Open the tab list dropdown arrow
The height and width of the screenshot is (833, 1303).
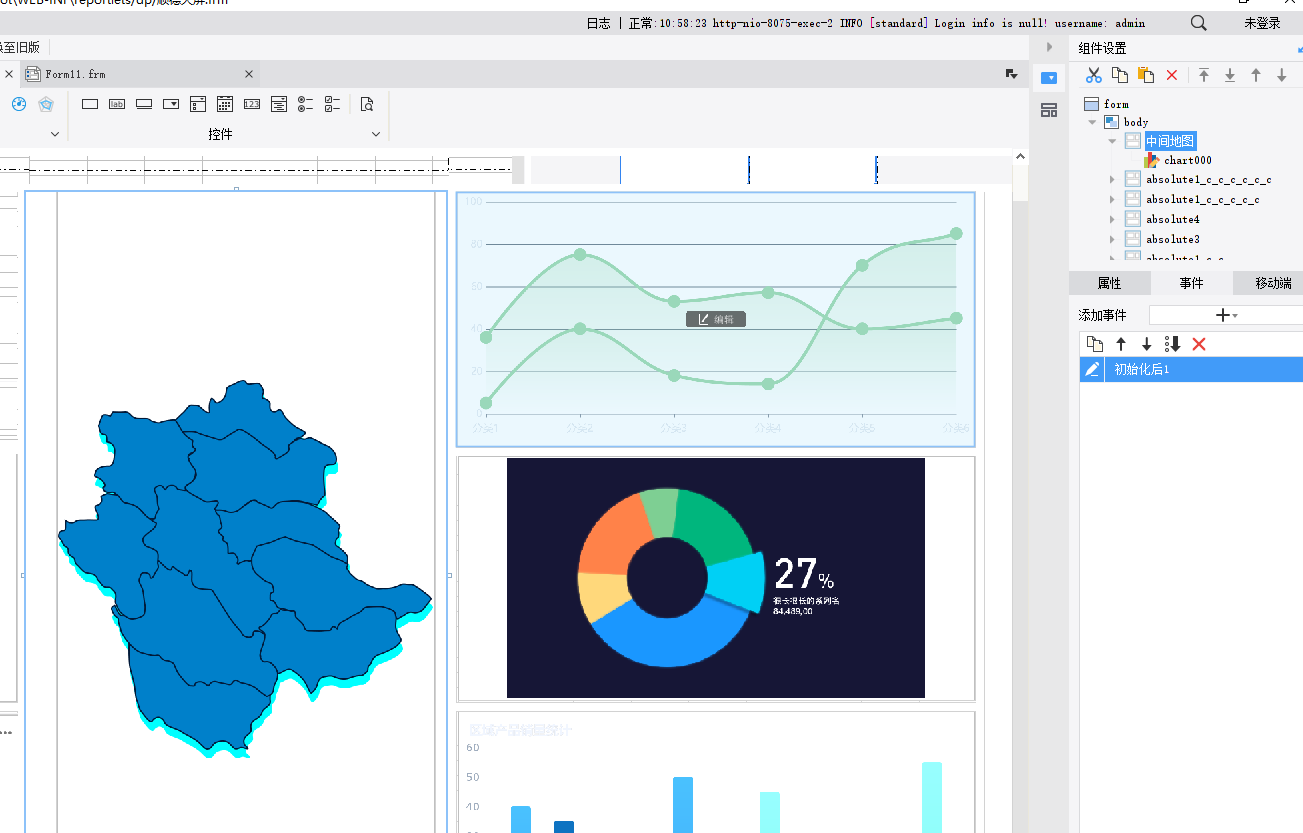tap(1011, 74)
